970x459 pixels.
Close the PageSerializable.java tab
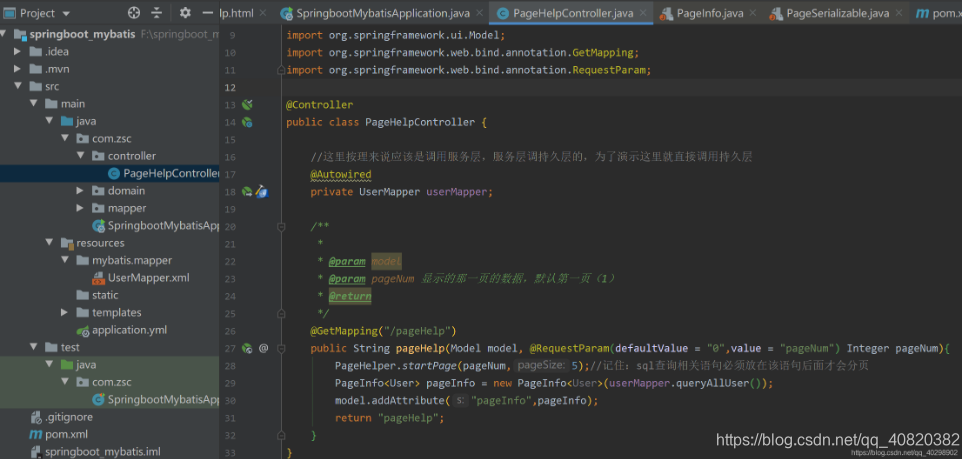click(x=899, y=13)
